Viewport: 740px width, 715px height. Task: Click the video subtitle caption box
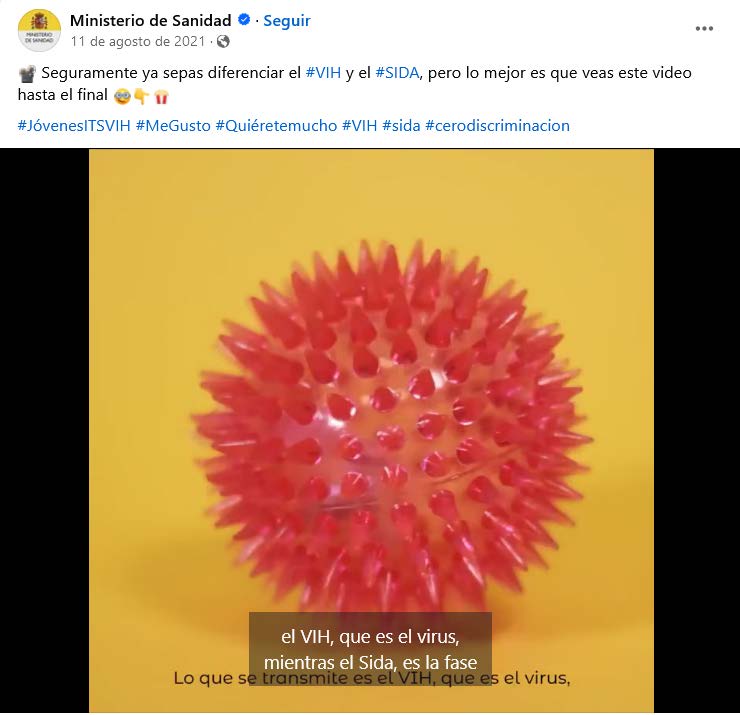coord(370,648)
